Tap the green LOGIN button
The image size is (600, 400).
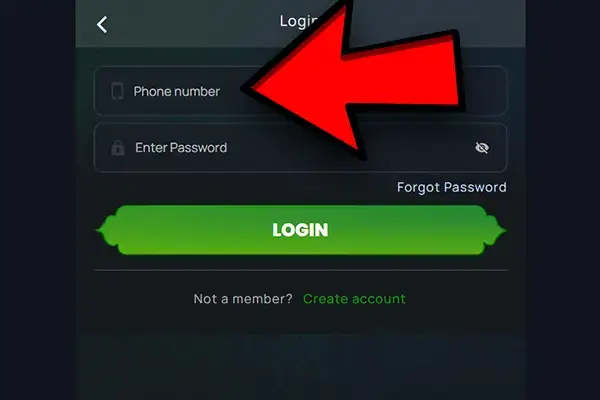[x=301, y=230]
